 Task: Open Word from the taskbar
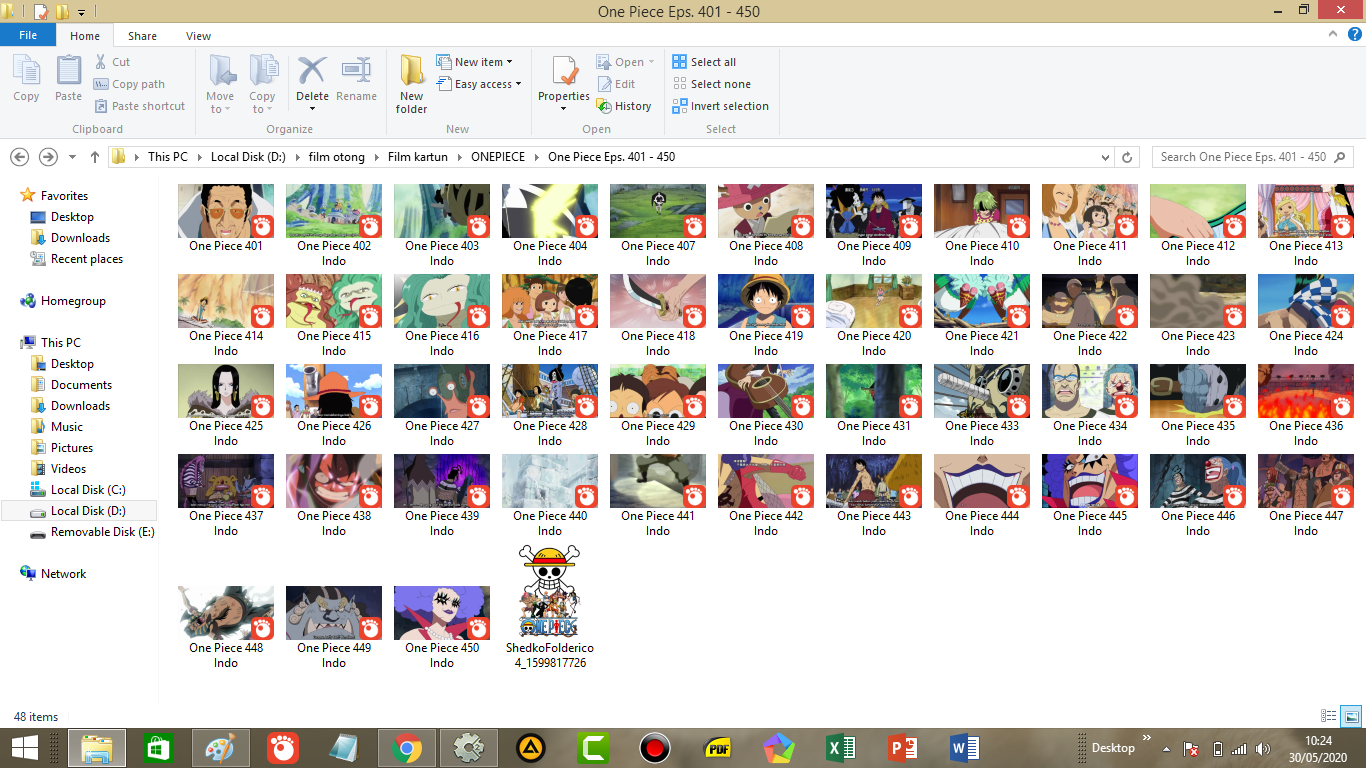pos(964,748)
